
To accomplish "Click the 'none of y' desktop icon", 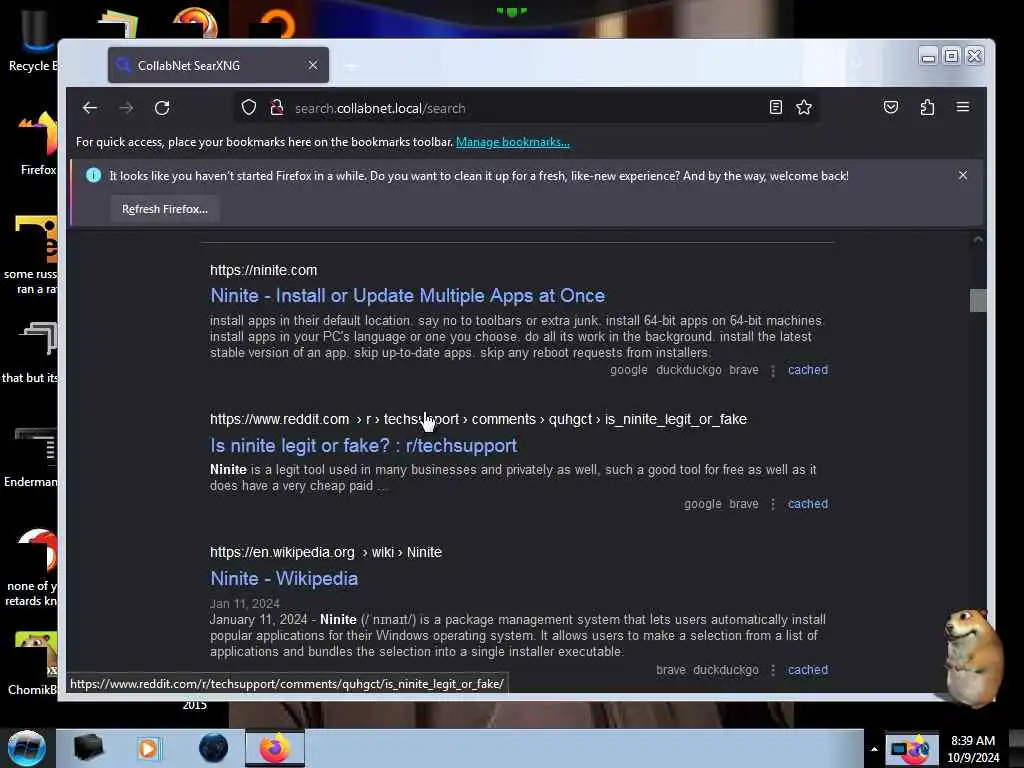I will pyautogui.click(x=31, y=568).
